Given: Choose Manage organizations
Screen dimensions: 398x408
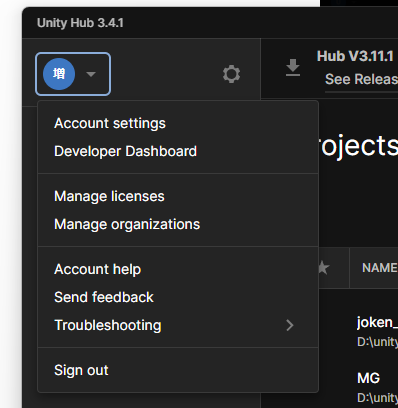Looking at the screenshot, I should tap(178, 224).
